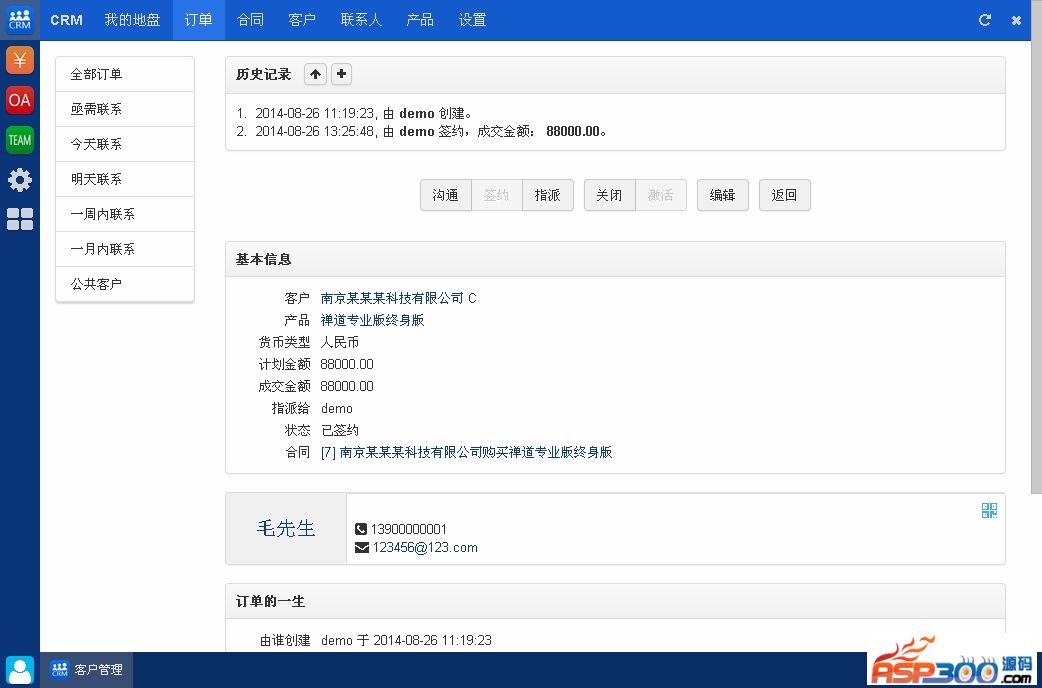Click the 客户管理 taskbar item
Image resolution: width=1042 pixels, height=688 pixels.
coord(87,669)
